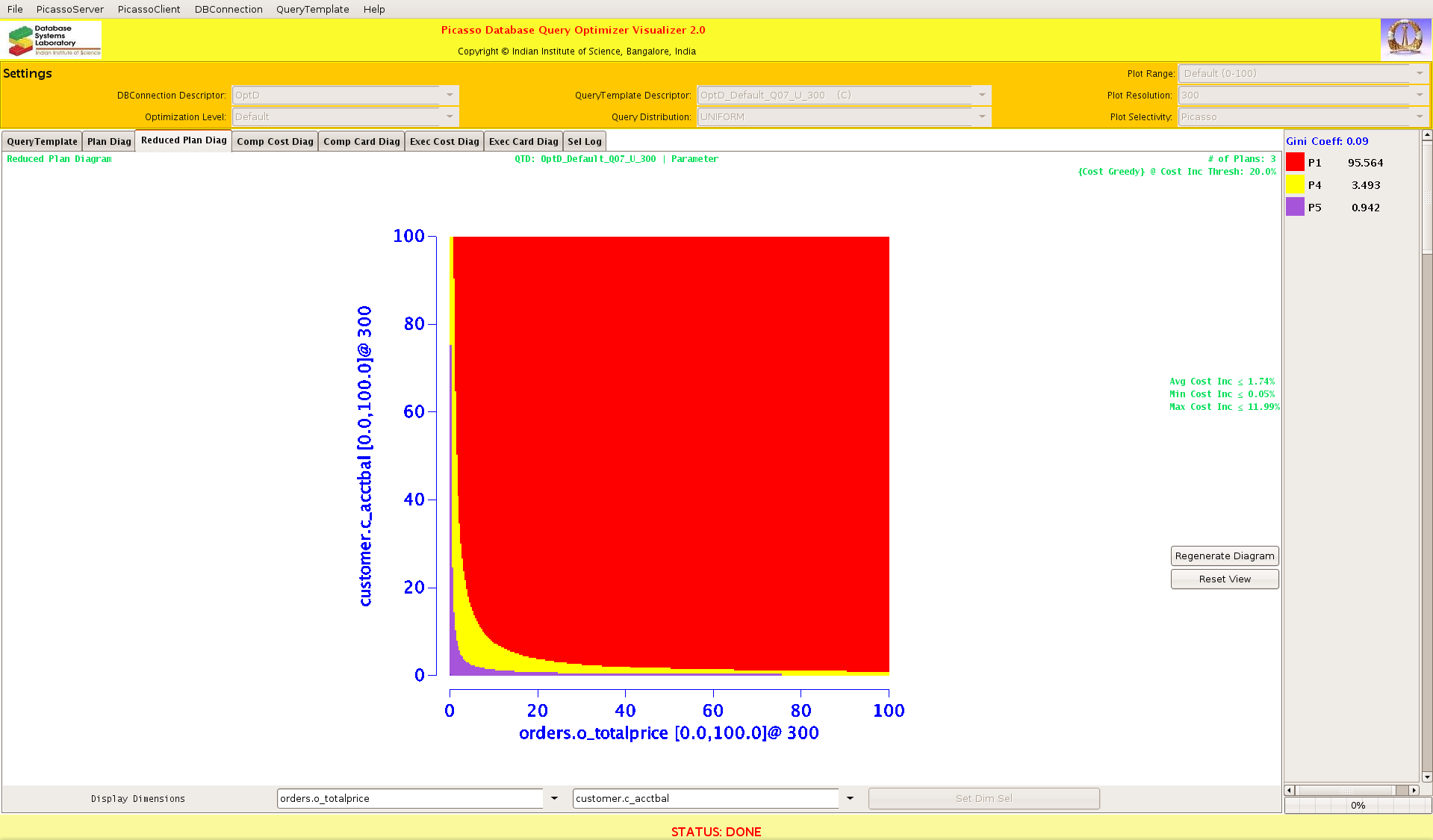Open the QueryTemplate Descriptor dropdown

pos(982,95)
